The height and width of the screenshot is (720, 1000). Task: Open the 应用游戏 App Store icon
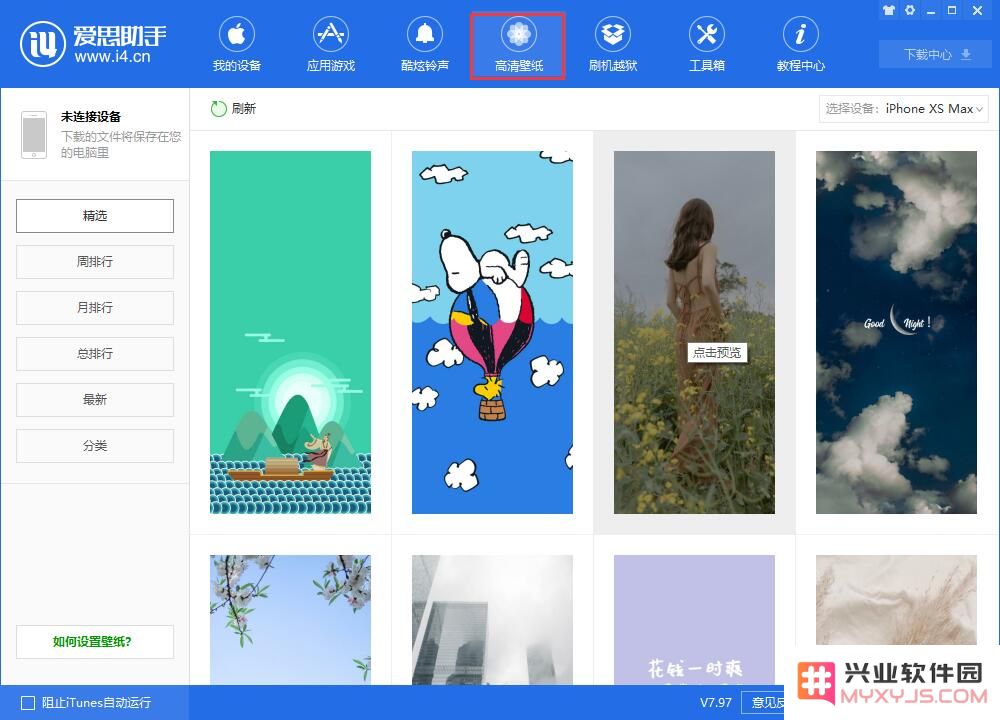tap(330, 34)
